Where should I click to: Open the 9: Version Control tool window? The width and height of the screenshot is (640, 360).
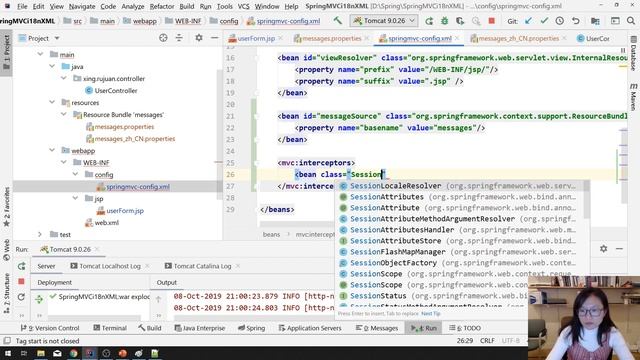(50, 328)
